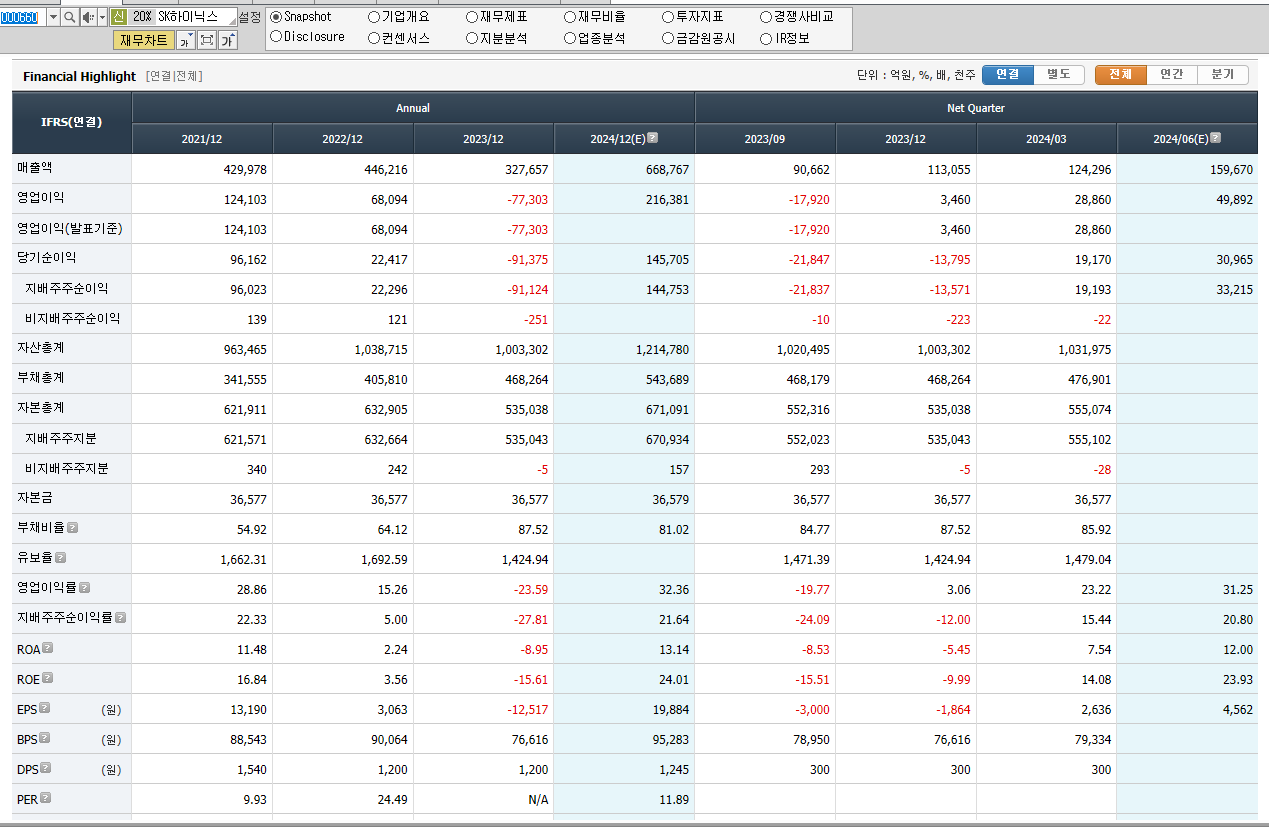Click the 부채비율 help icon
This screenshot has width=1269, height=827.
72,528
